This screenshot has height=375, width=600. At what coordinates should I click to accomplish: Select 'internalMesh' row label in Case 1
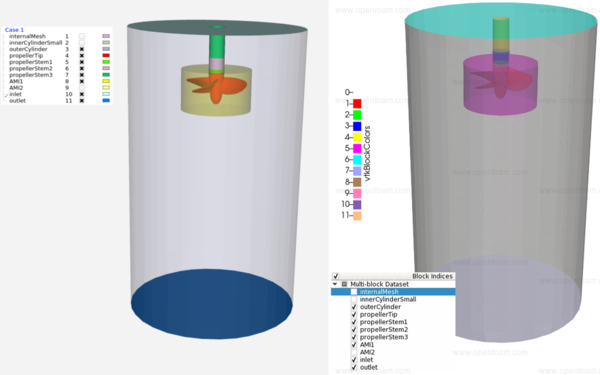click(27, 36)
